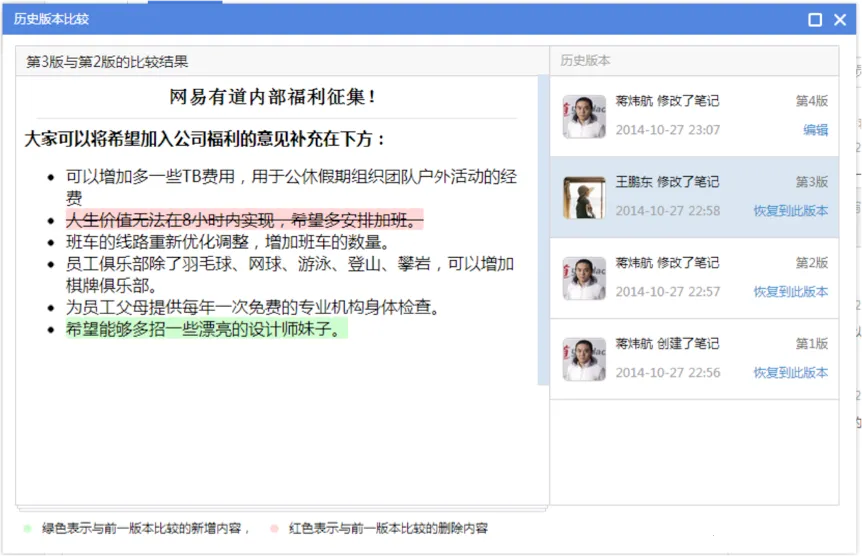Click the 第4版 version label
862x556 pixels.
[x=812, y=101]
